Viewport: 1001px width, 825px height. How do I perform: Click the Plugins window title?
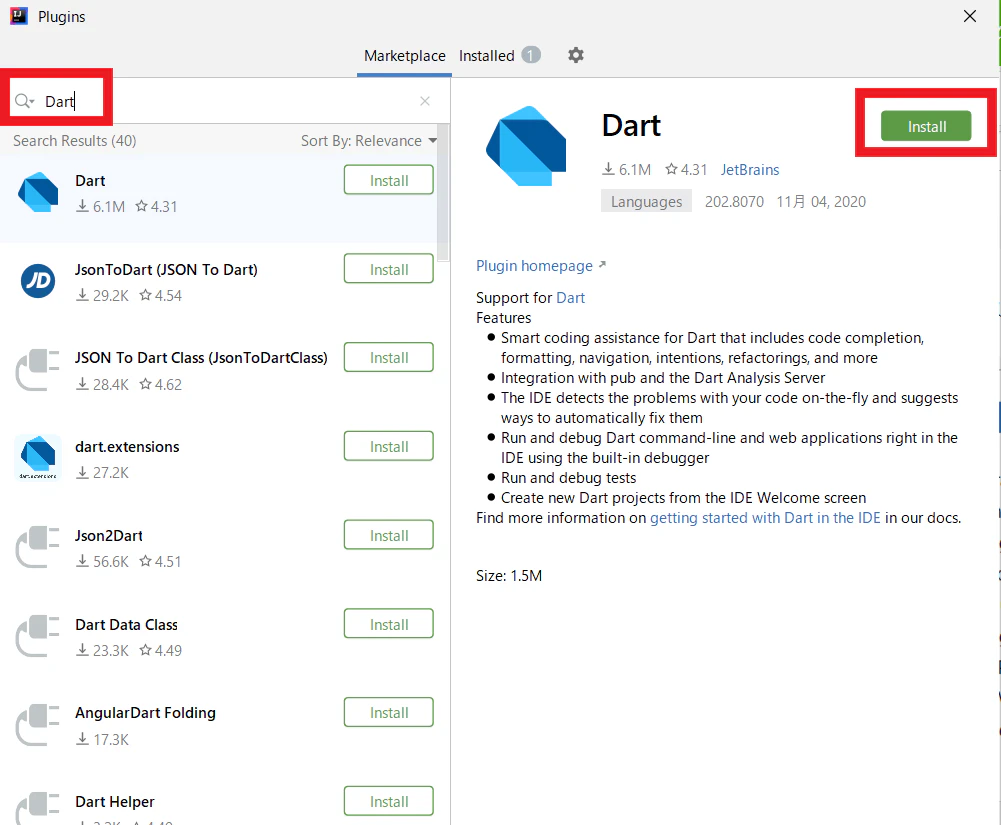click(61, 17)
